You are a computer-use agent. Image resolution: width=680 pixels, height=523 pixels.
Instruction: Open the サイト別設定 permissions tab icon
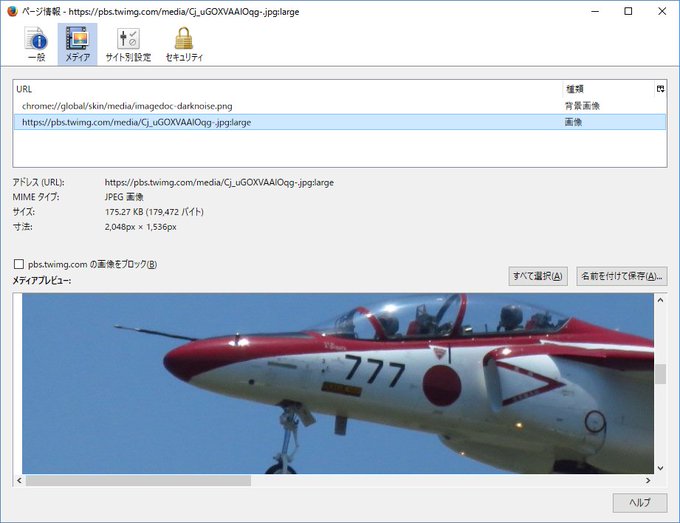click(x=128, y=44)
